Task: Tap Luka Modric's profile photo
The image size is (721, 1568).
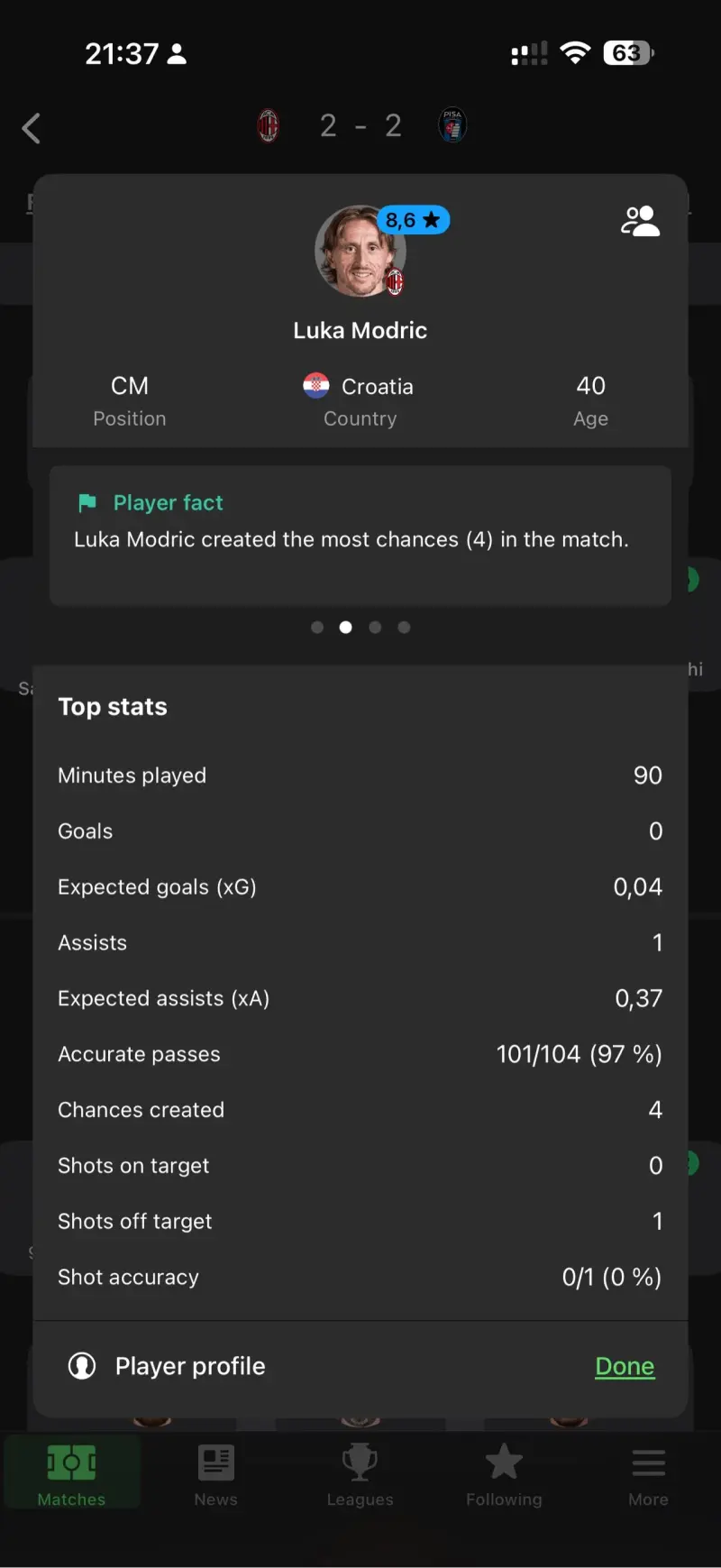Action: click(x=357, y=253)
